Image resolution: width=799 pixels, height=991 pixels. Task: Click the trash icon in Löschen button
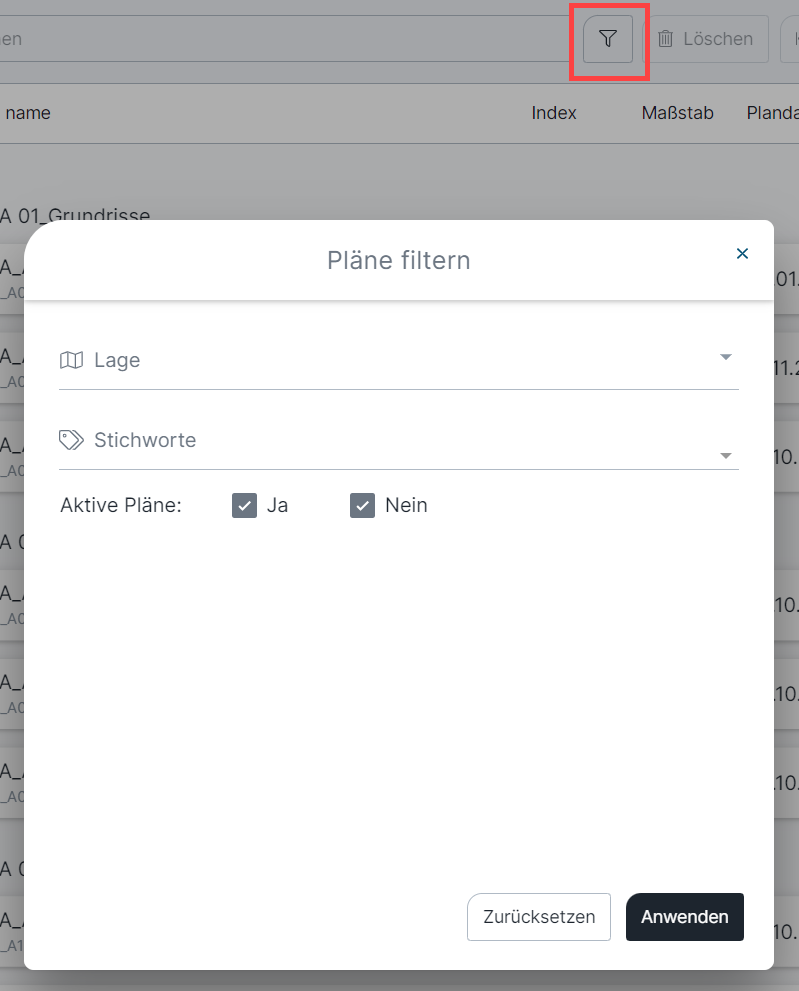click(666, 39)
